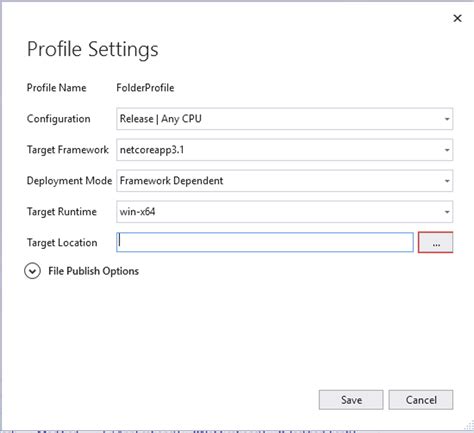Click the Target Runtime label
This screenshot has width=474, height=433.
pyautogui.click(x=62, y=212)
